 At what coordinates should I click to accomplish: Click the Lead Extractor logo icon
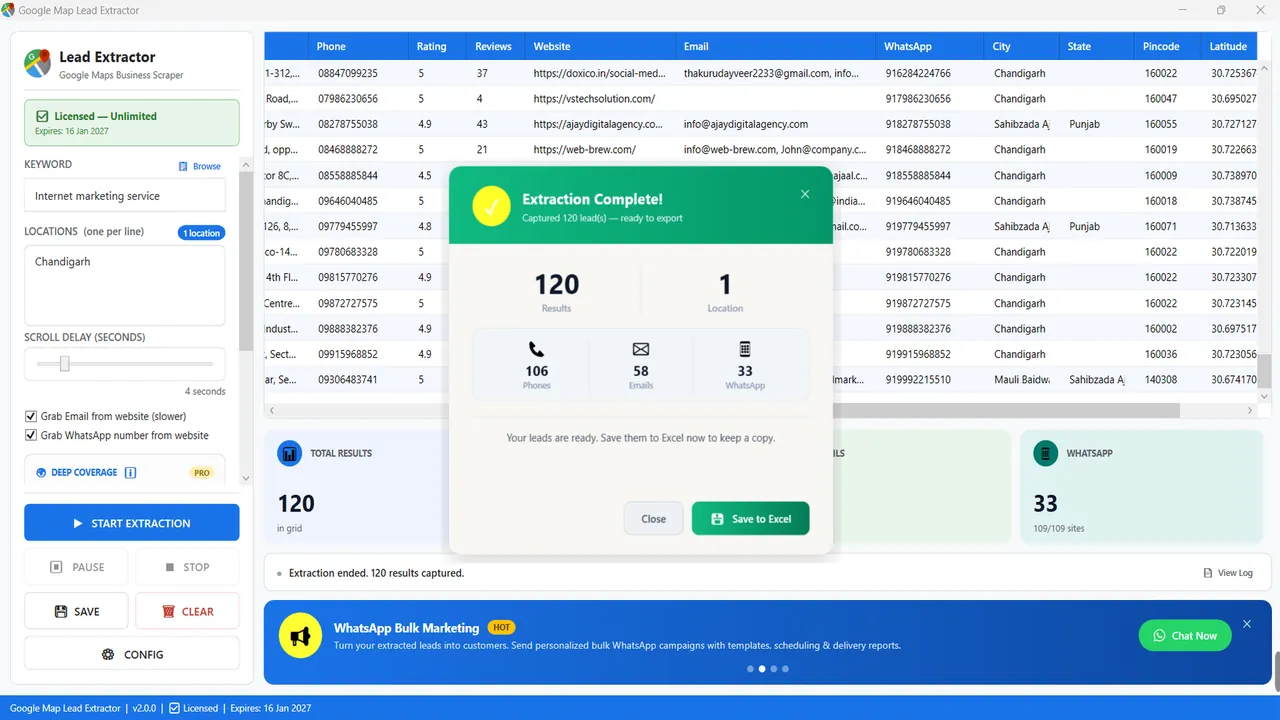pyautogui.click(x=38, y=64)
